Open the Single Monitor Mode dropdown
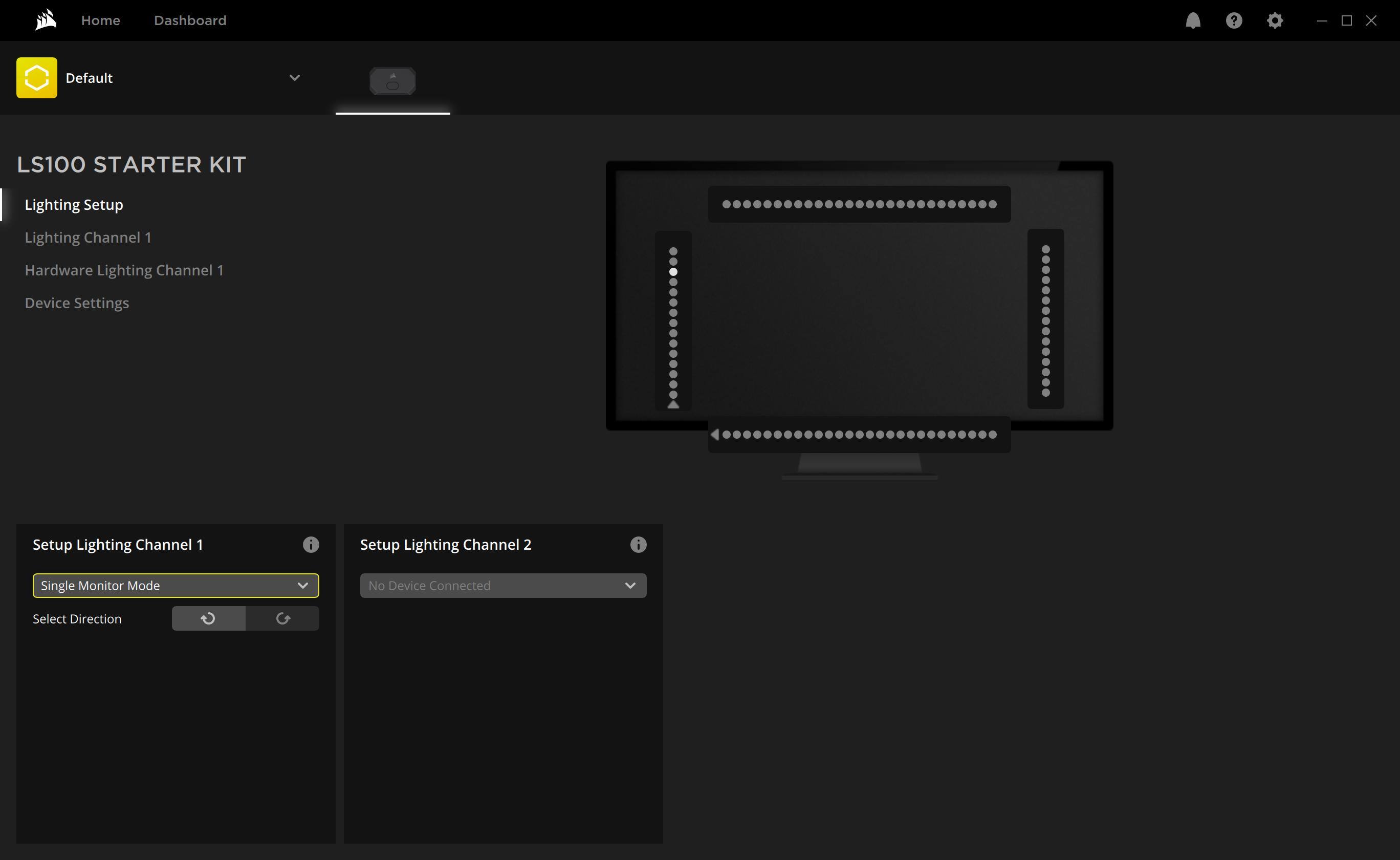Screen dimensions: 1400x860 coord(176,585)
